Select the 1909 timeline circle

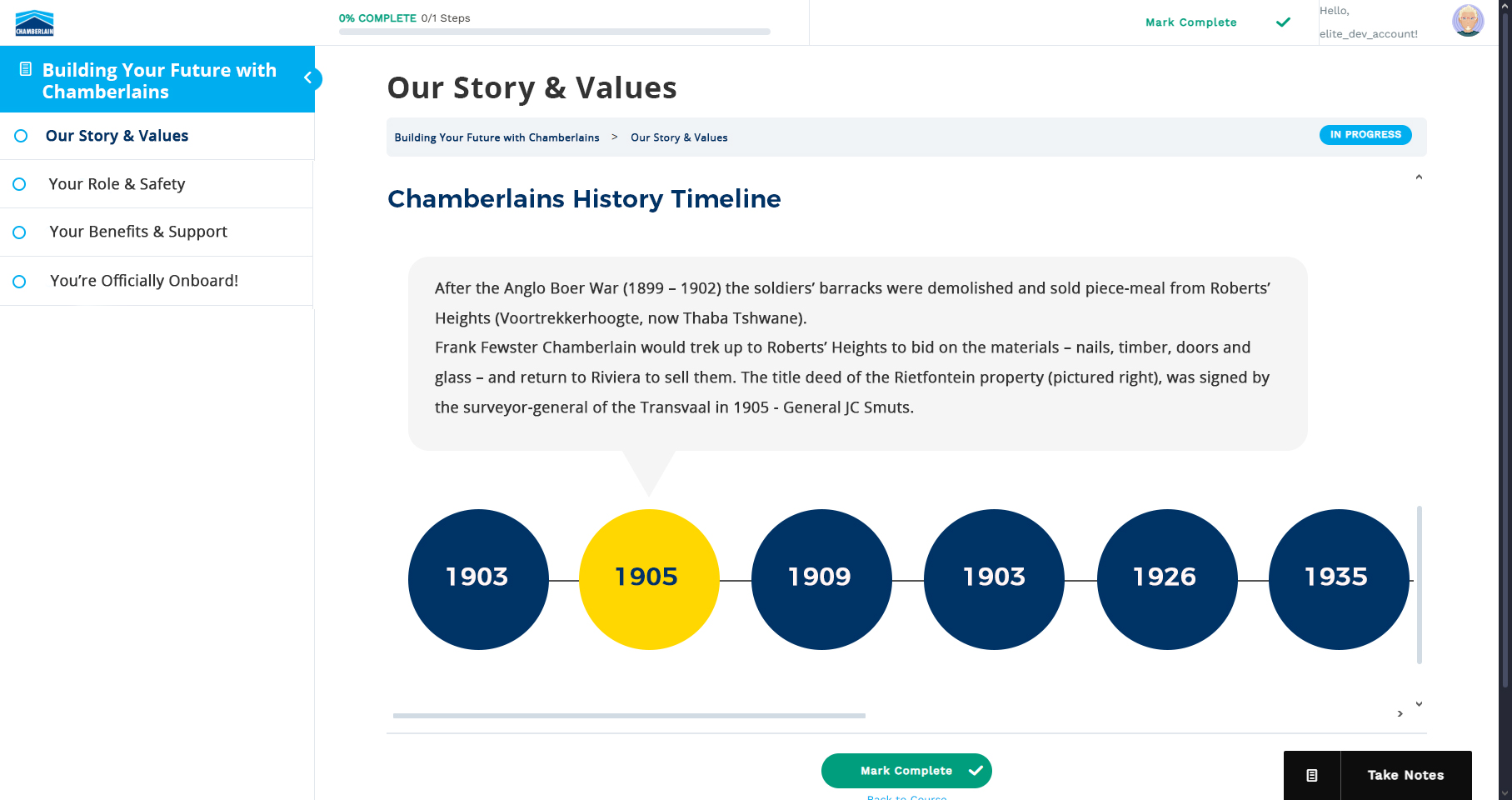coord(821,579)
